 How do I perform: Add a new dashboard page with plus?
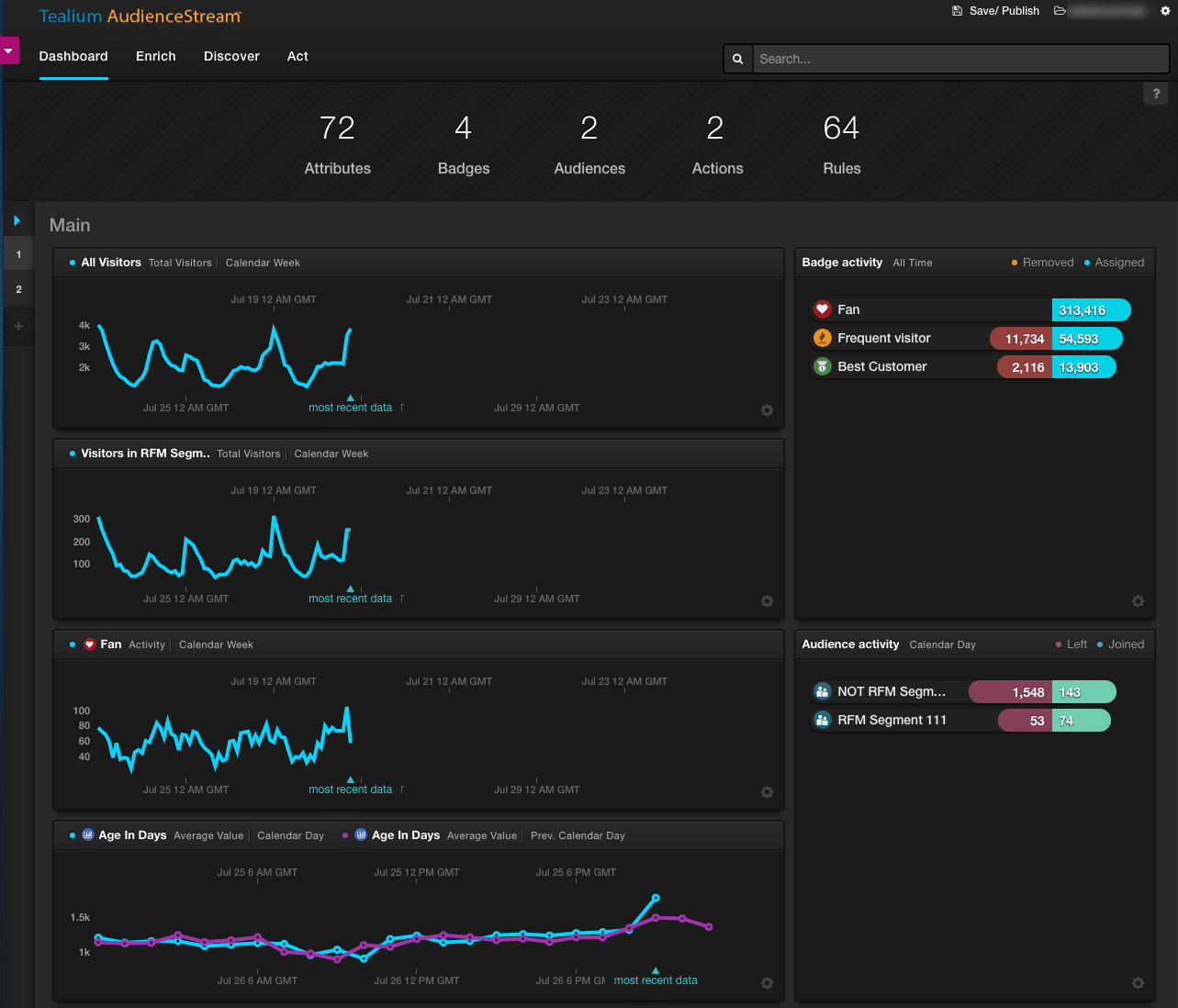(18, 326)
